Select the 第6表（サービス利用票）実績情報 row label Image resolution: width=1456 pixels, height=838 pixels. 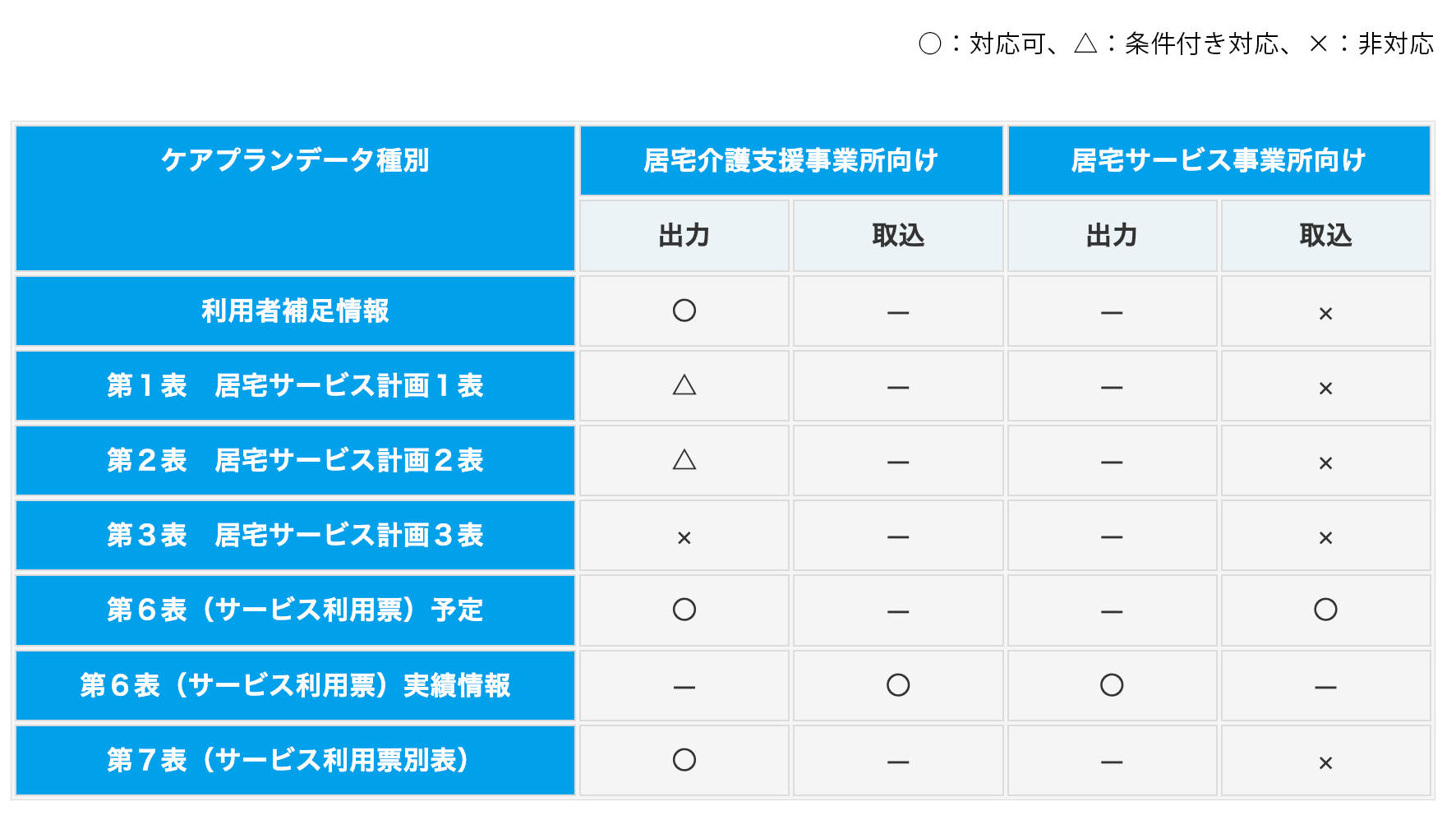pos(295,685)
